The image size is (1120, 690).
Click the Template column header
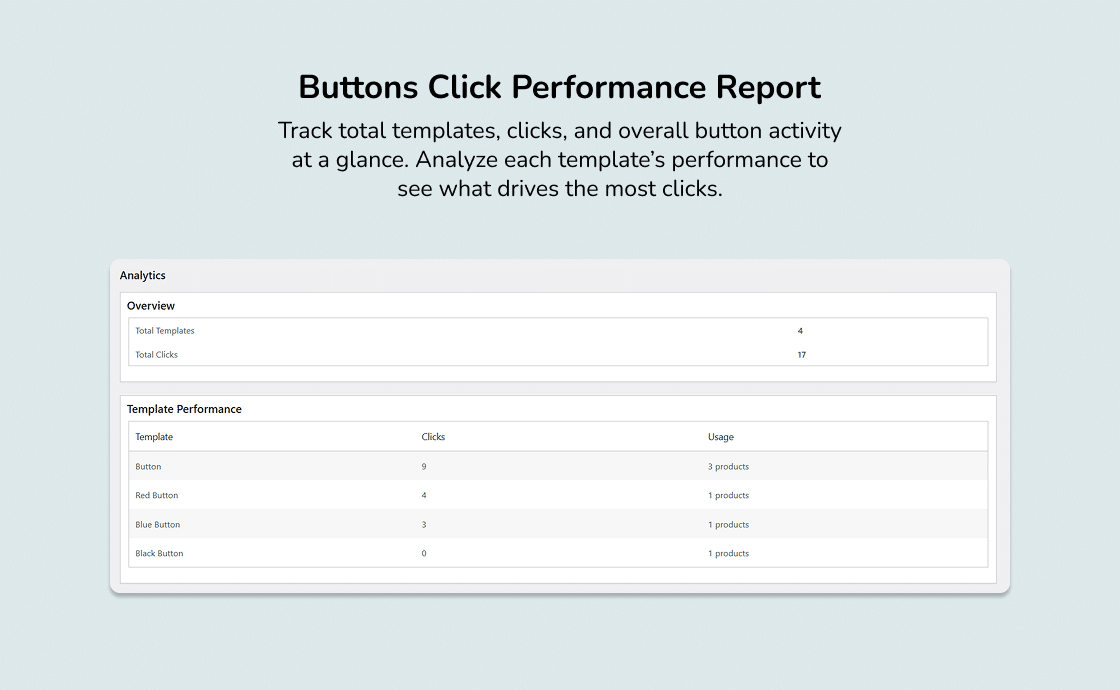(x=154, y=436)
